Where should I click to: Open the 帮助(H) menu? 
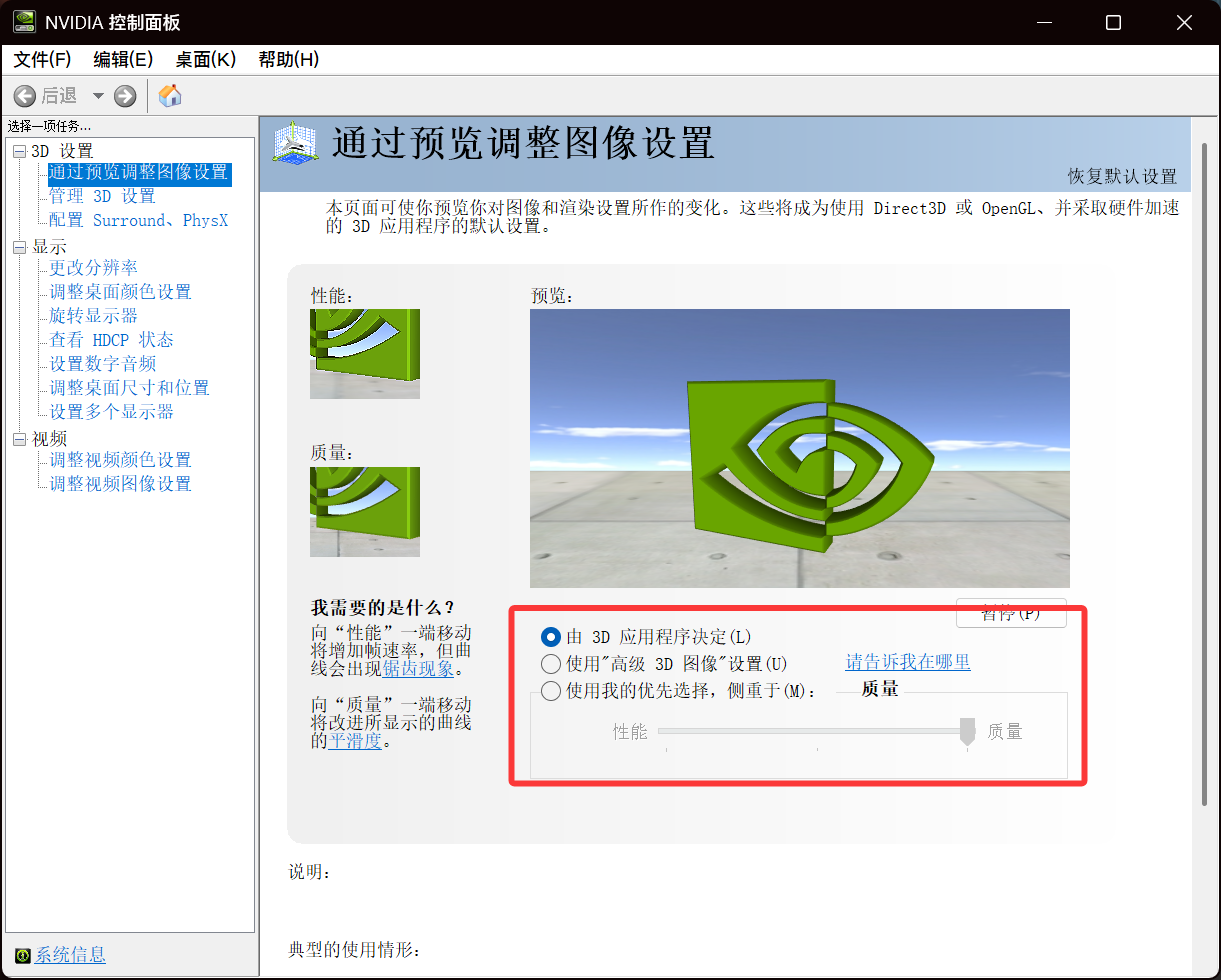point(288,59)
